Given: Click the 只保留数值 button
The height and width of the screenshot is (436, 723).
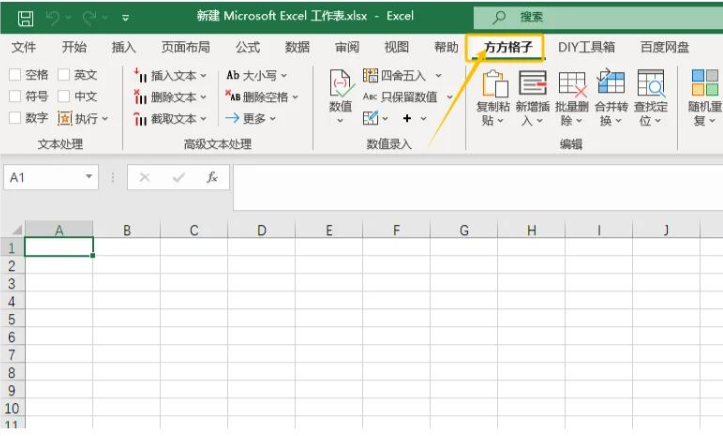Looking at the screenshot, I should [400, 97].
